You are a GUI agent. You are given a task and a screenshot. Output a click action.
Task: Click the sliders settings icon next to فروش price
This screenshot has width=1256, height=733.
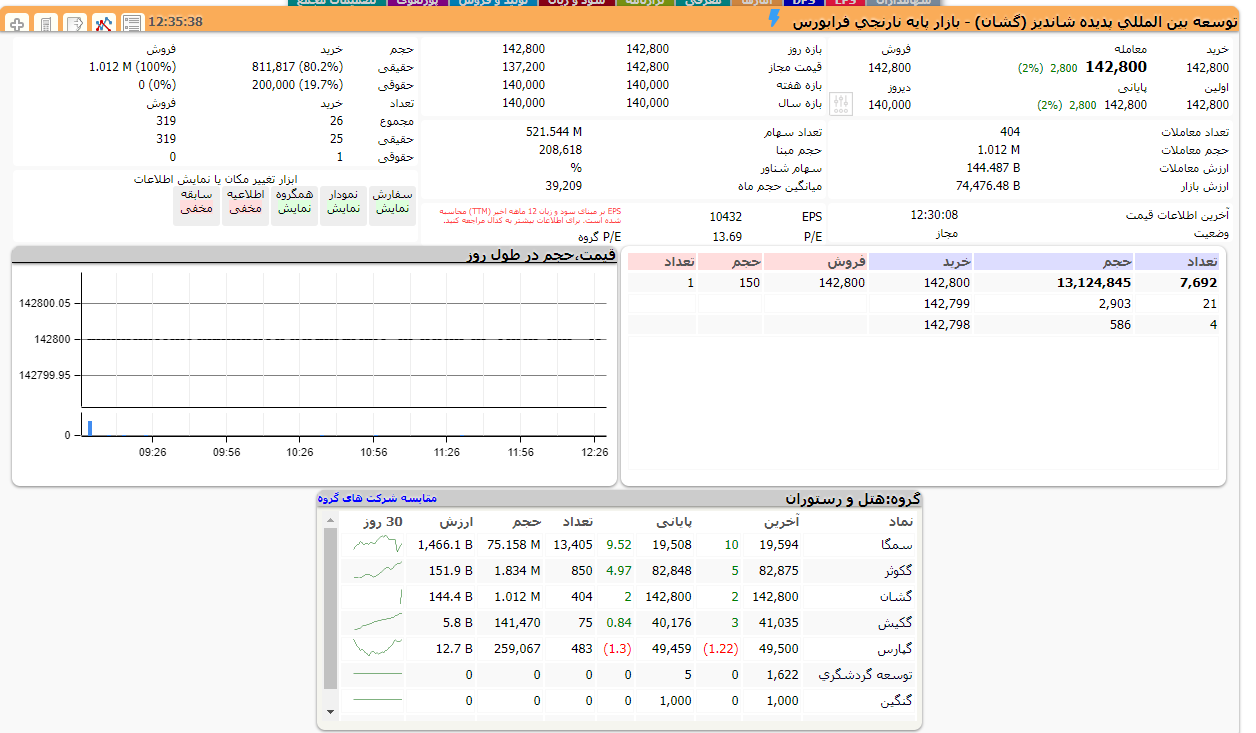coord(842,103)
